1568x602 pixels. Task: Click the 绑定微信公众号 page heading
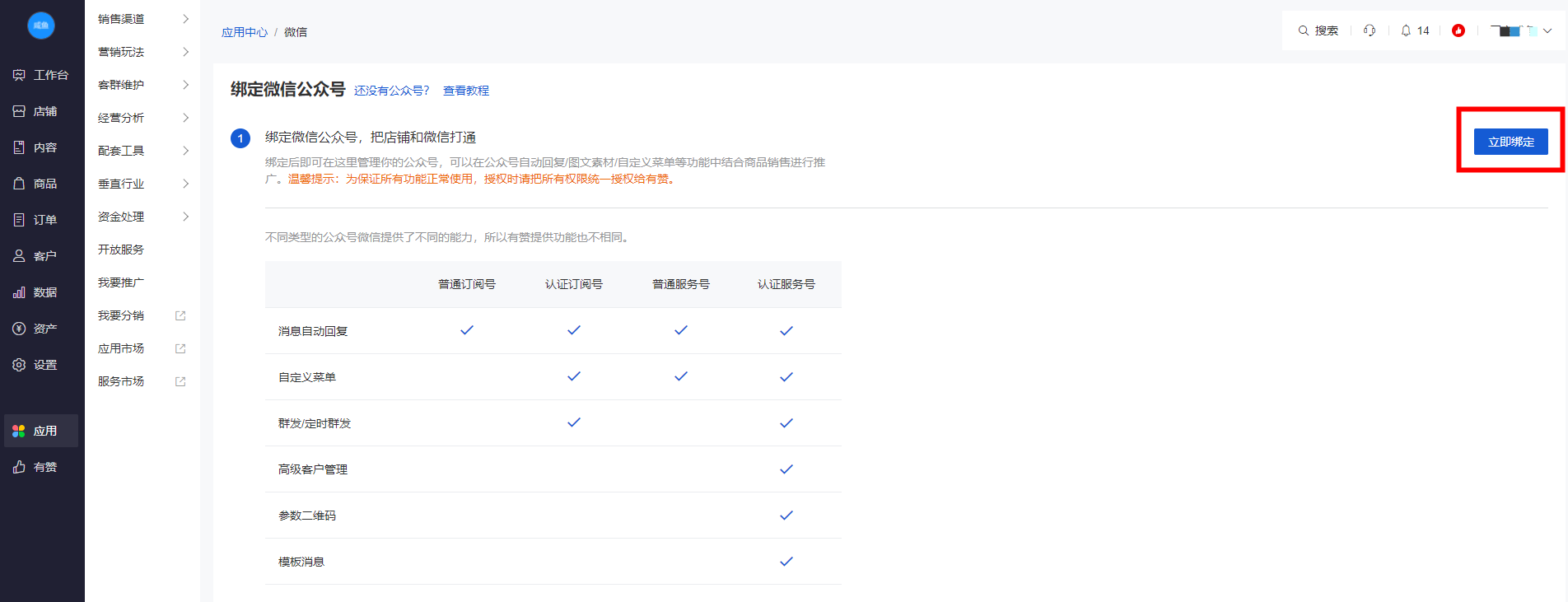tap(287, 89)
